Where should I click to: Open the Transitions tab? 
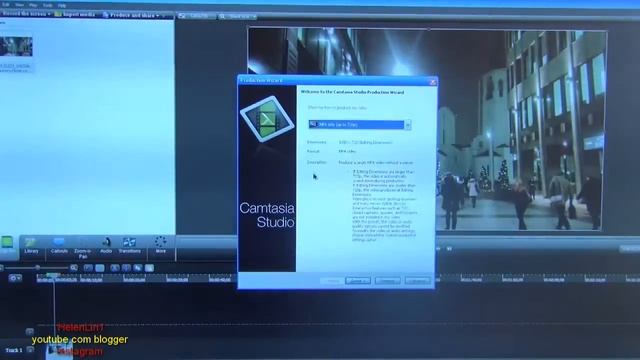coord(129,246)
